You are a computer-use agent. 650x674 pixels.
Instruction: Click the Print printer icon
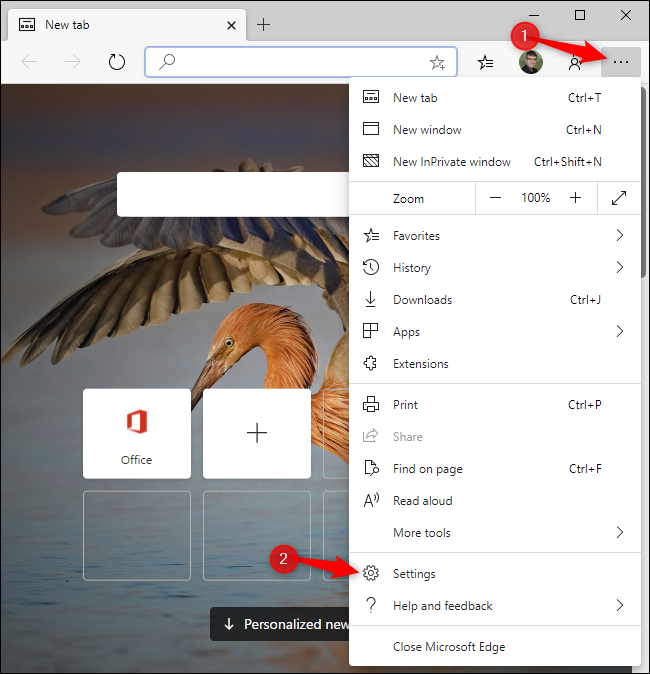(x=371, y=404)
